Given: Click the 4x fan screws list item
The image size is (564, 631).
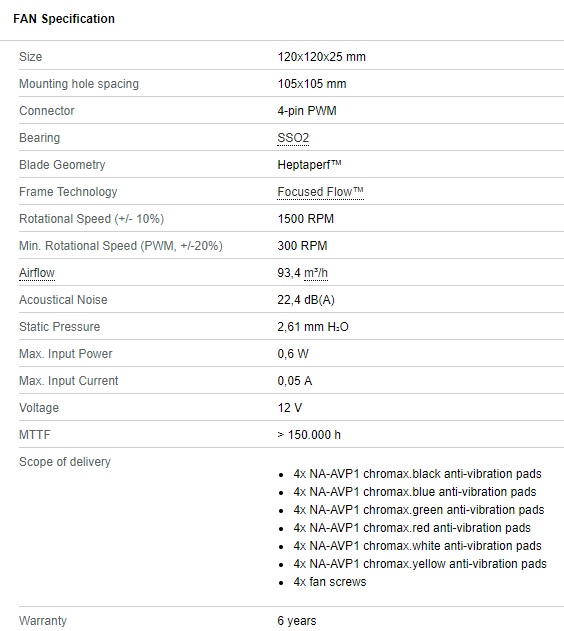Looking at the screenshot, I should tap(329, 582).
